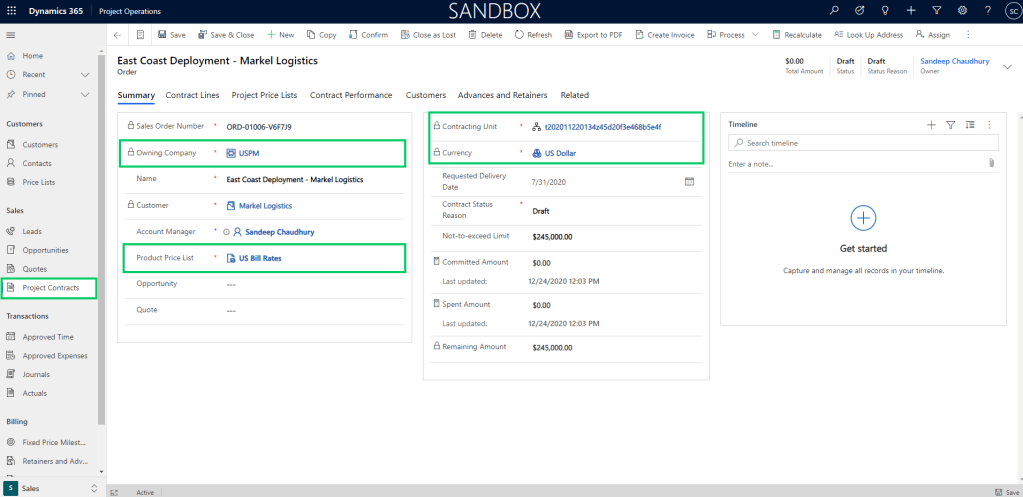Expand the Recent section chevron
Image resolution: width=1023 pixels, height=497 pixels.
84,75
